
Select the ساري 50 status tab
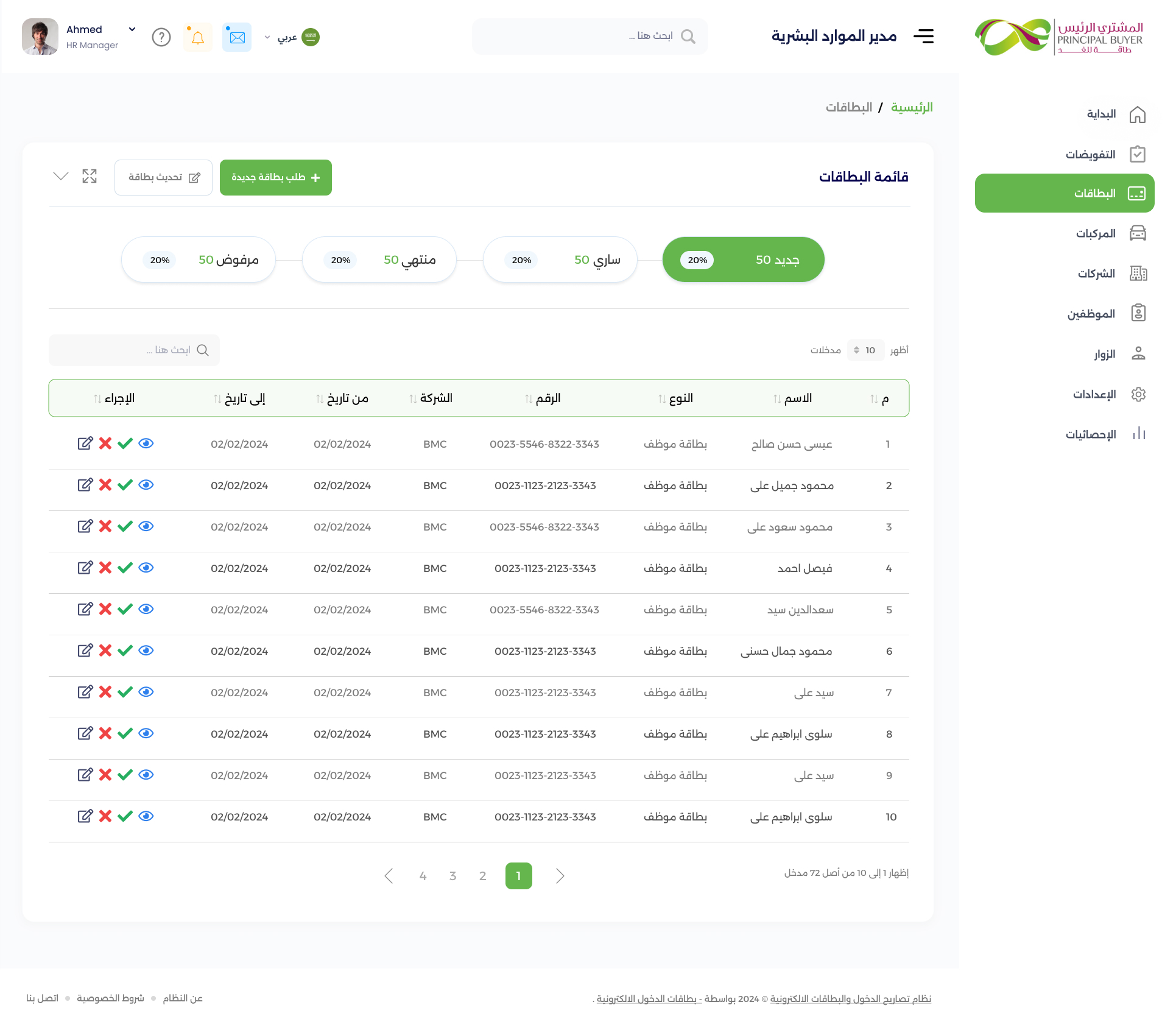point(560,259)
